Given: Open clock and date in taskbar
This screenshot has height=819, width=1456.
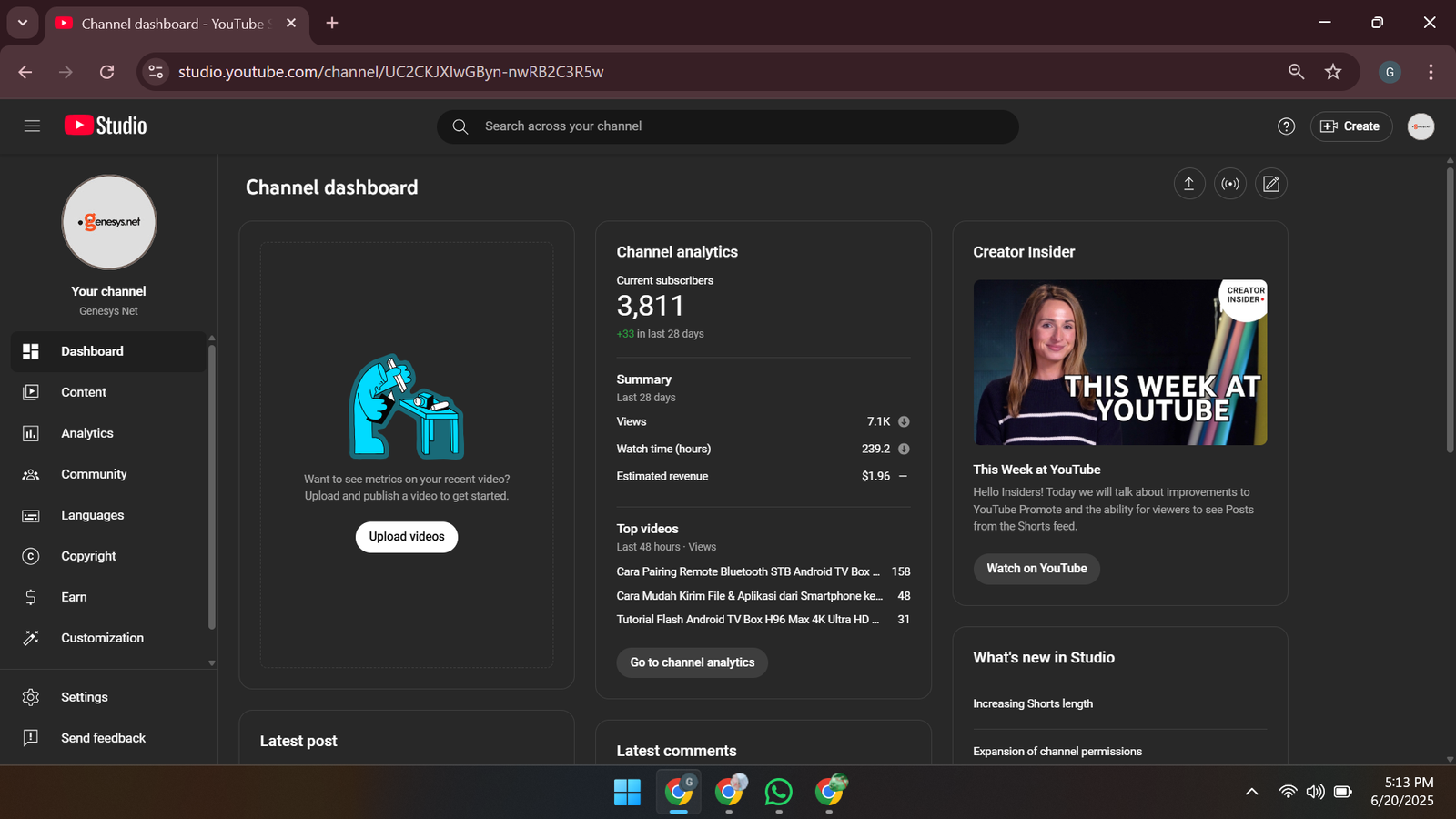Looking at the screenshot, I should [1402, 792].
